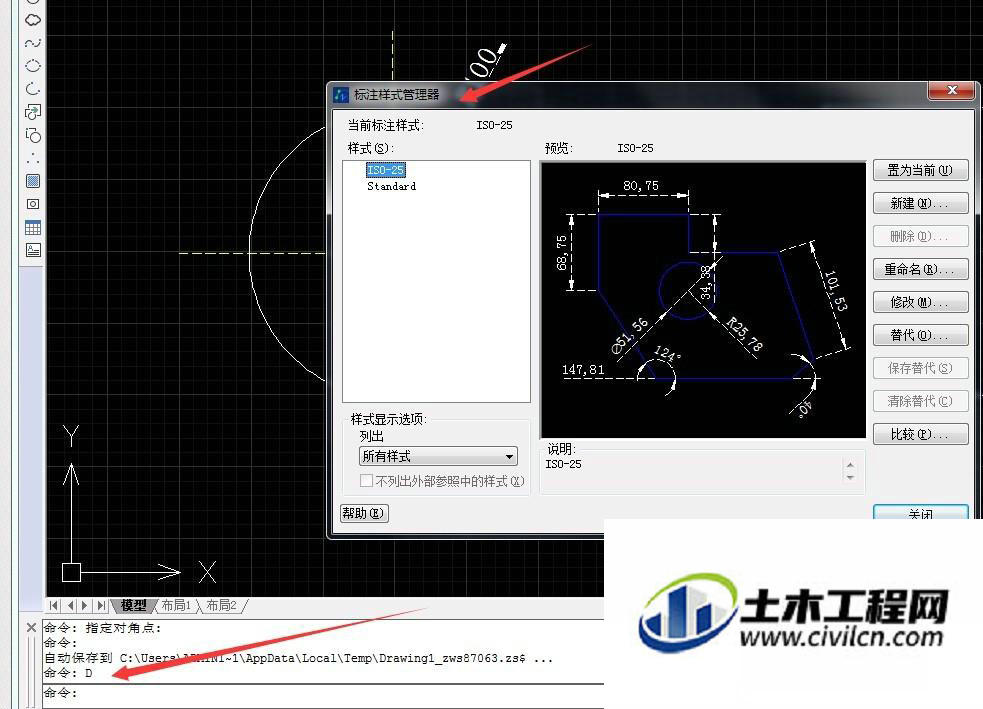Screen dimensions: 983x709
Task: Select the Hatch fill tool
Action: pos(33,181)
